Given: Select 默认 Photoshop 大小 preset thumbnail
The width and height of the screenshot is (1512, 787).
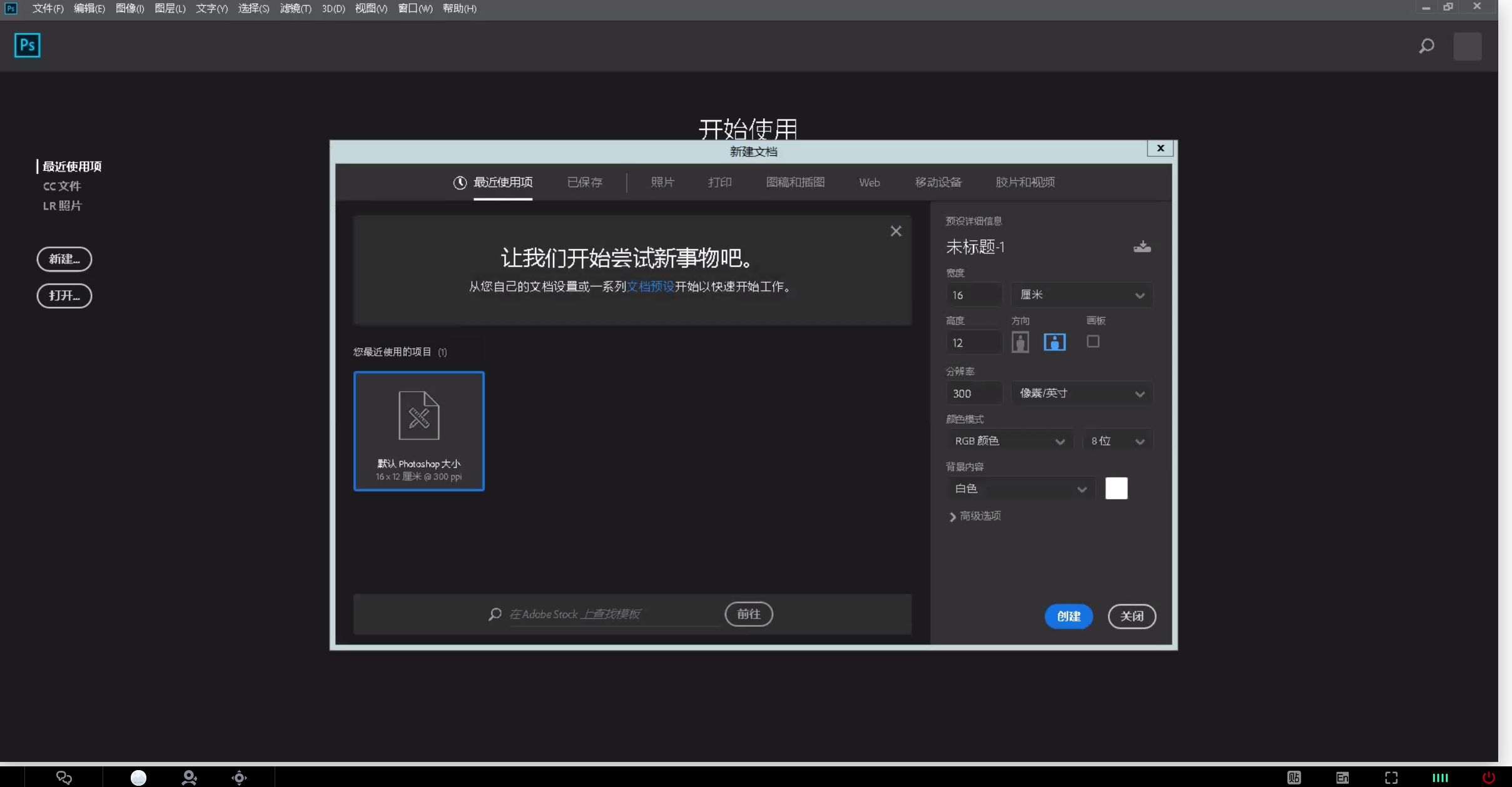Looking at the screenshot, I should pos(419,431).
